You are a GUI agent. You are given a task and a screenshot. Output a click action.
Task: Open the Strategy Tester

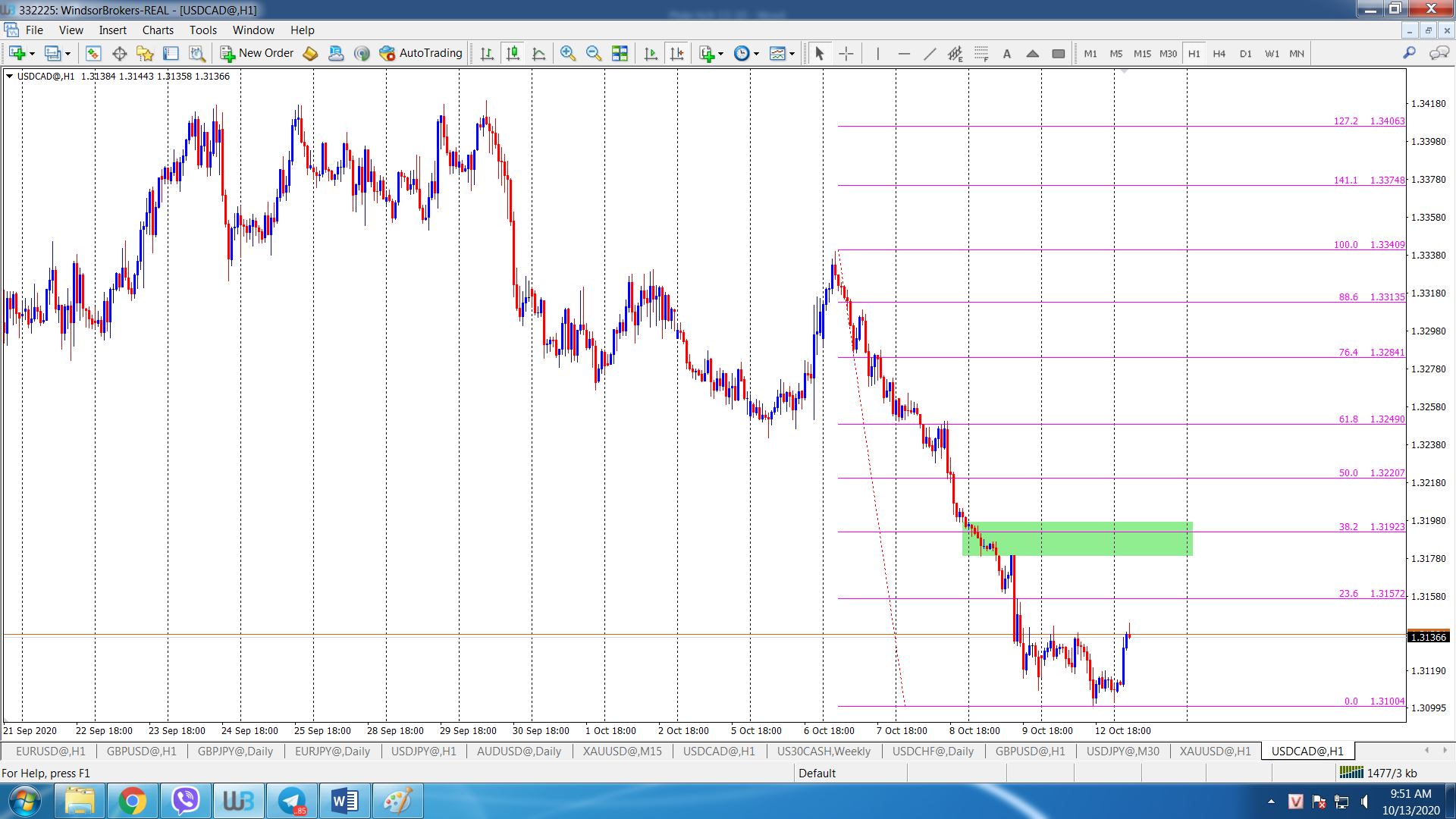197,53
